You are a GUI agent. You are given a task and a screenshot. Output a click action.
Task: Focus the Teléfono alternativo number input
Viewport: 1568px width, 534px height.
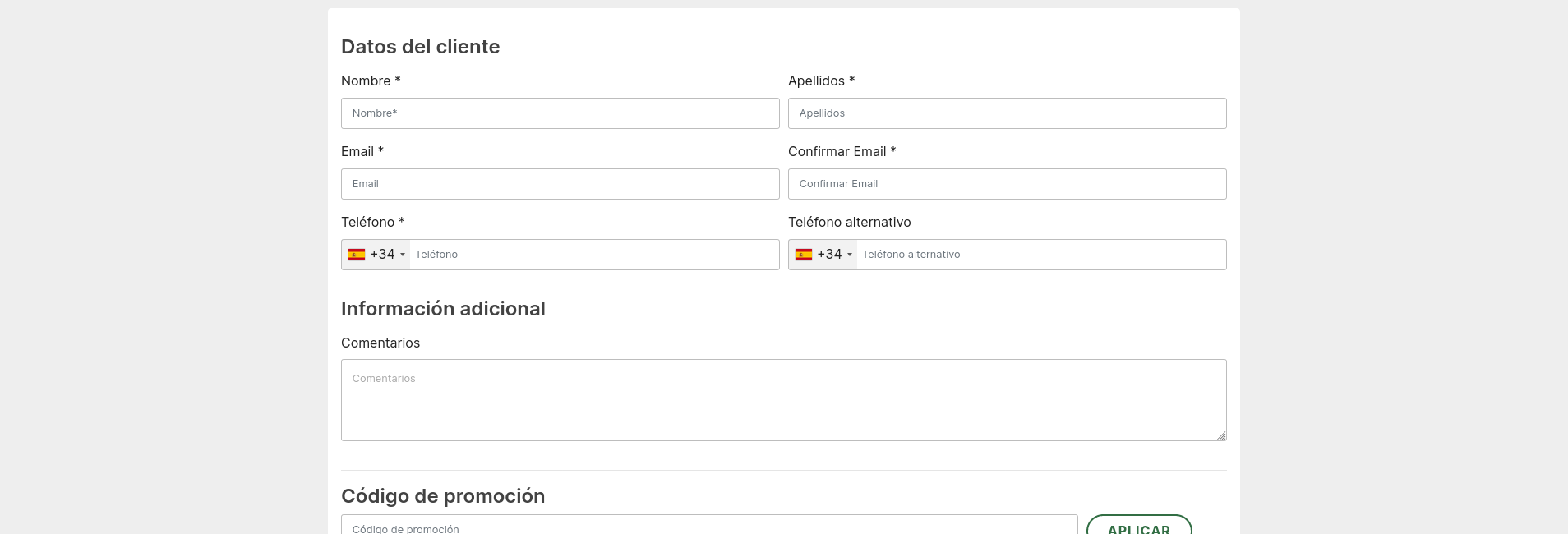point(1041,255)
